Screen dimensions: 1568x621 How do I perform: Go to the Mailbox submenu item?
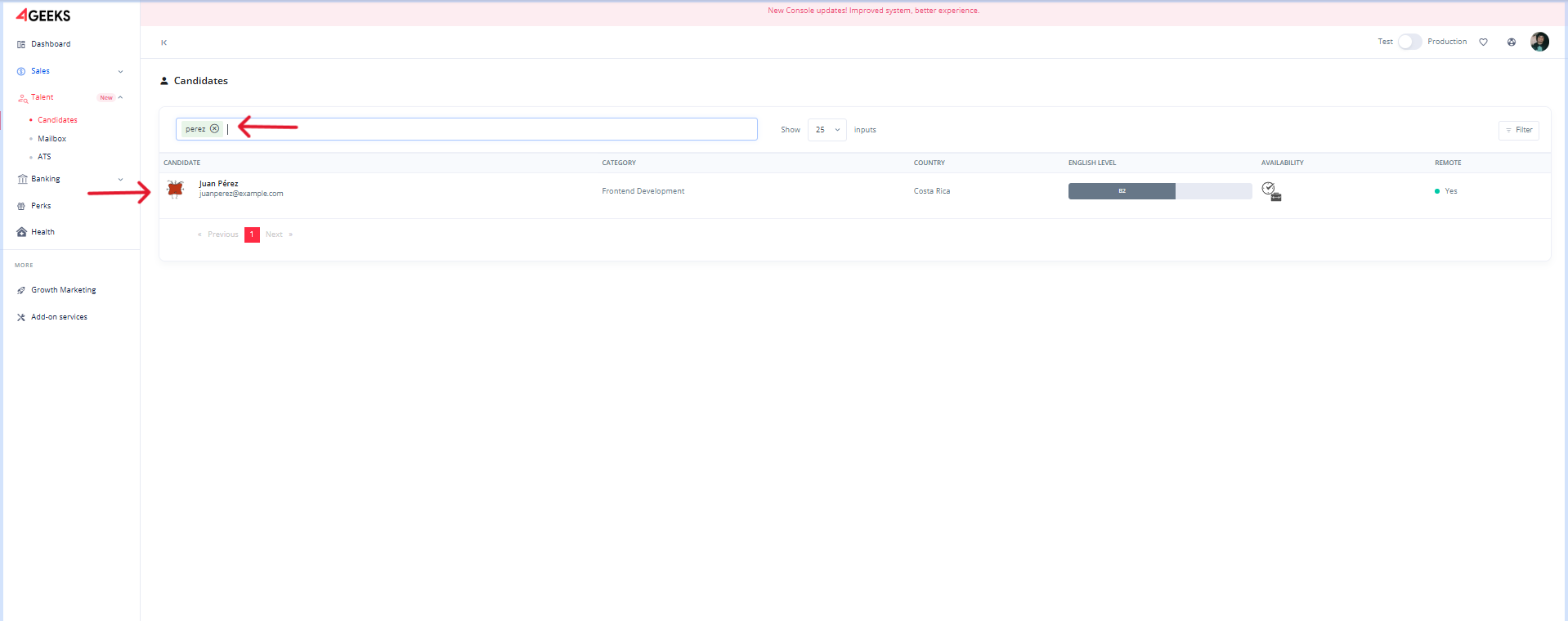[x=52, y=139]
